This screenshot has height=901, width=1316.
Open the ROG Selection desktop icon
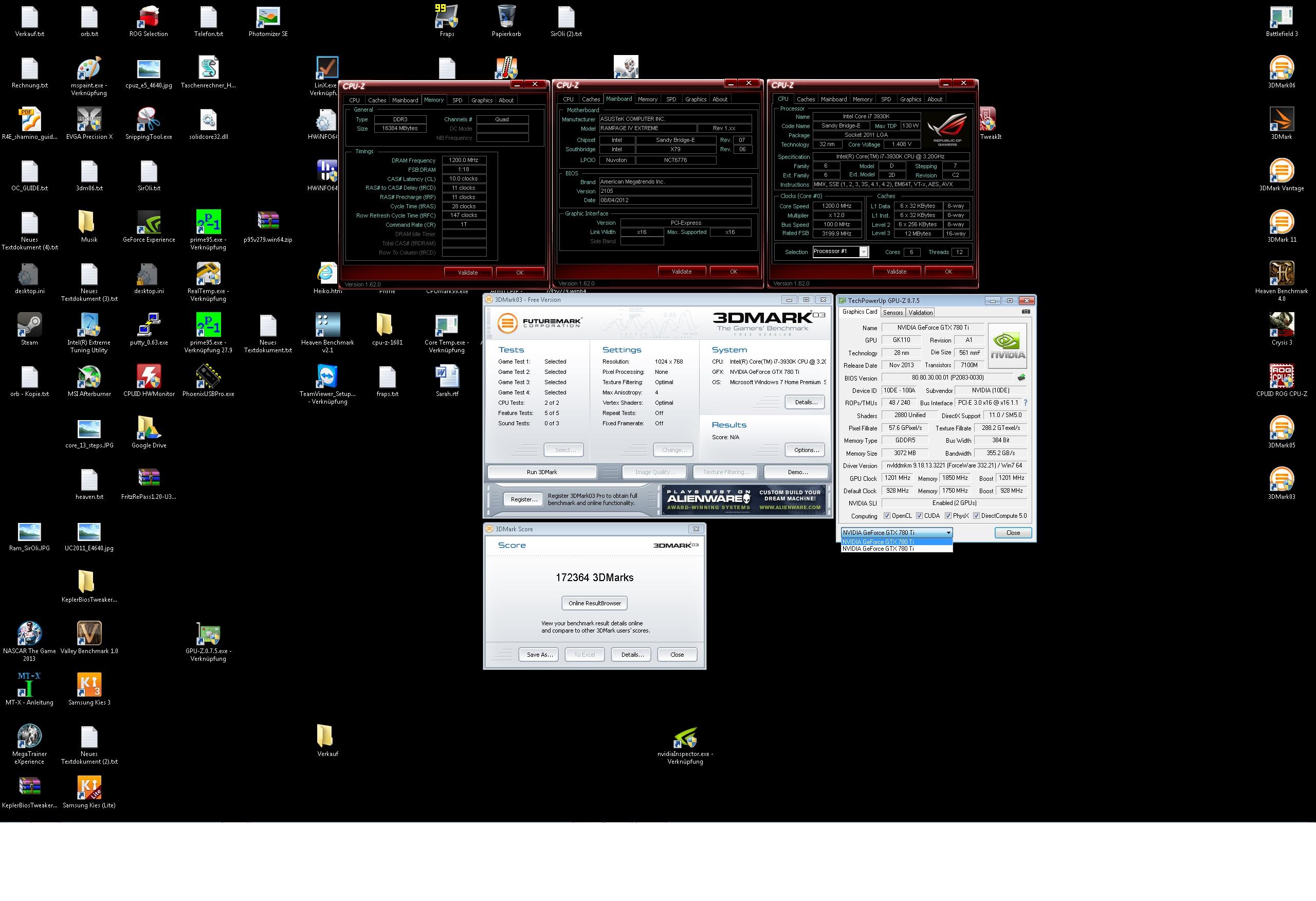pos(149,21)
